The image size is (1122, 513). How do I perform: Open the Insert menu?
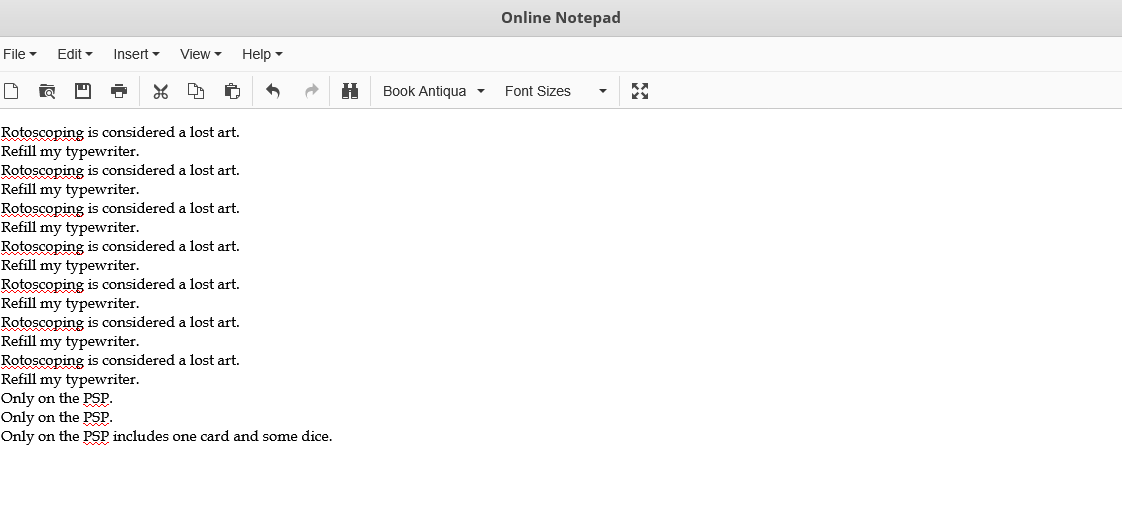136,54
